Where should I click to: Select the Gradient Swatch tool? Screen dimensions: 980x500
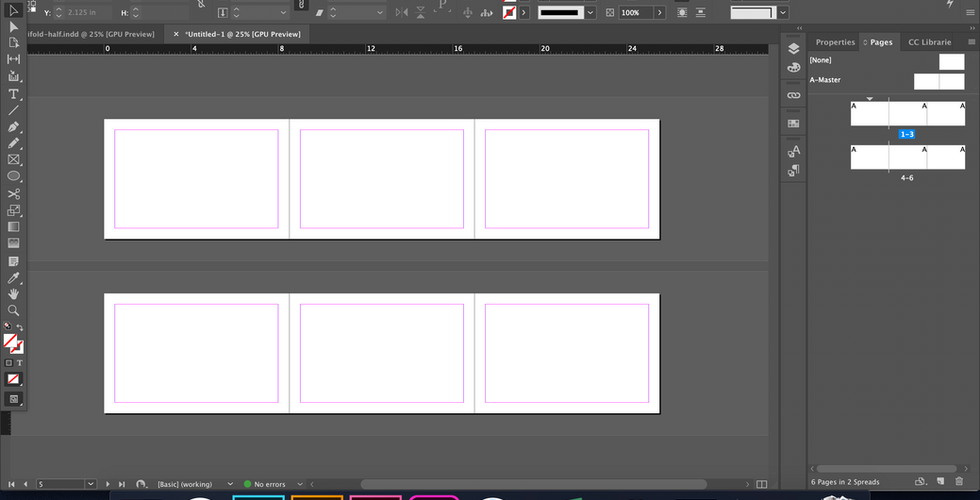(x=13, y=227)
